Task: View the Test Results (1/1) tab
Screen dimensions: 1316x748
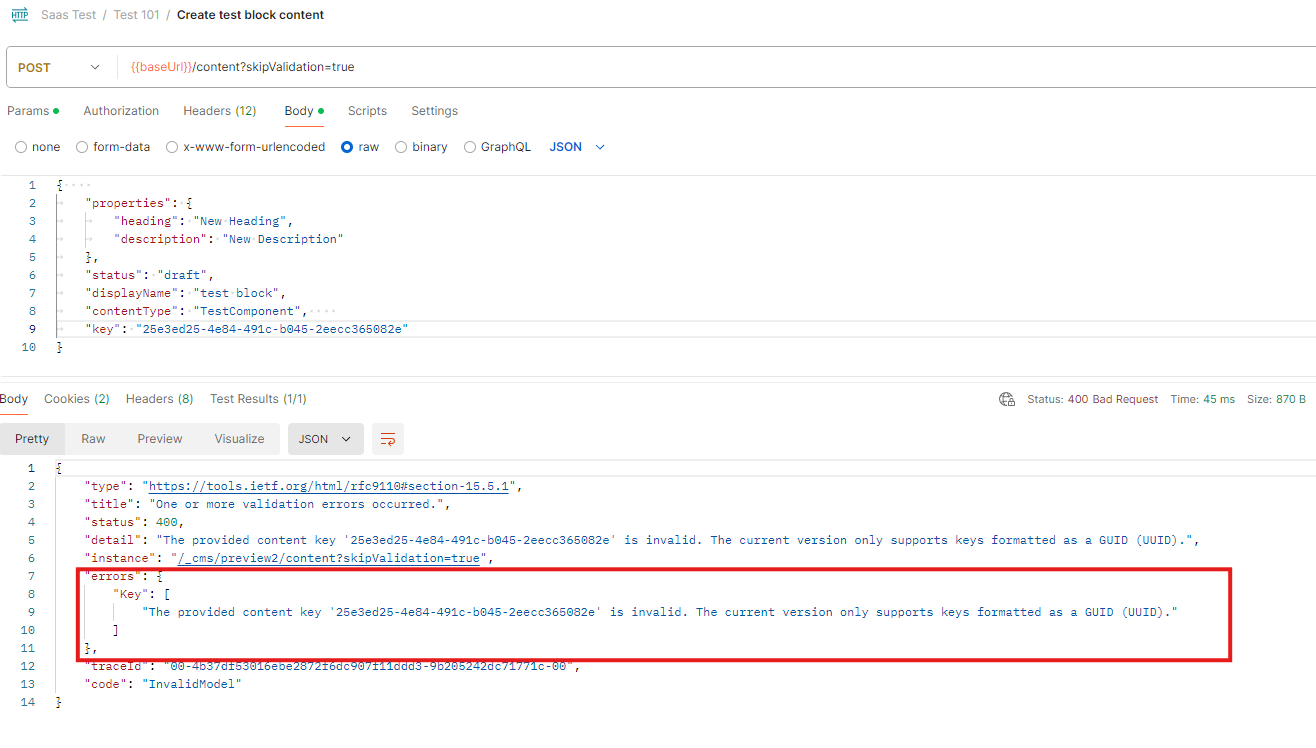Action: coord(258,399)
